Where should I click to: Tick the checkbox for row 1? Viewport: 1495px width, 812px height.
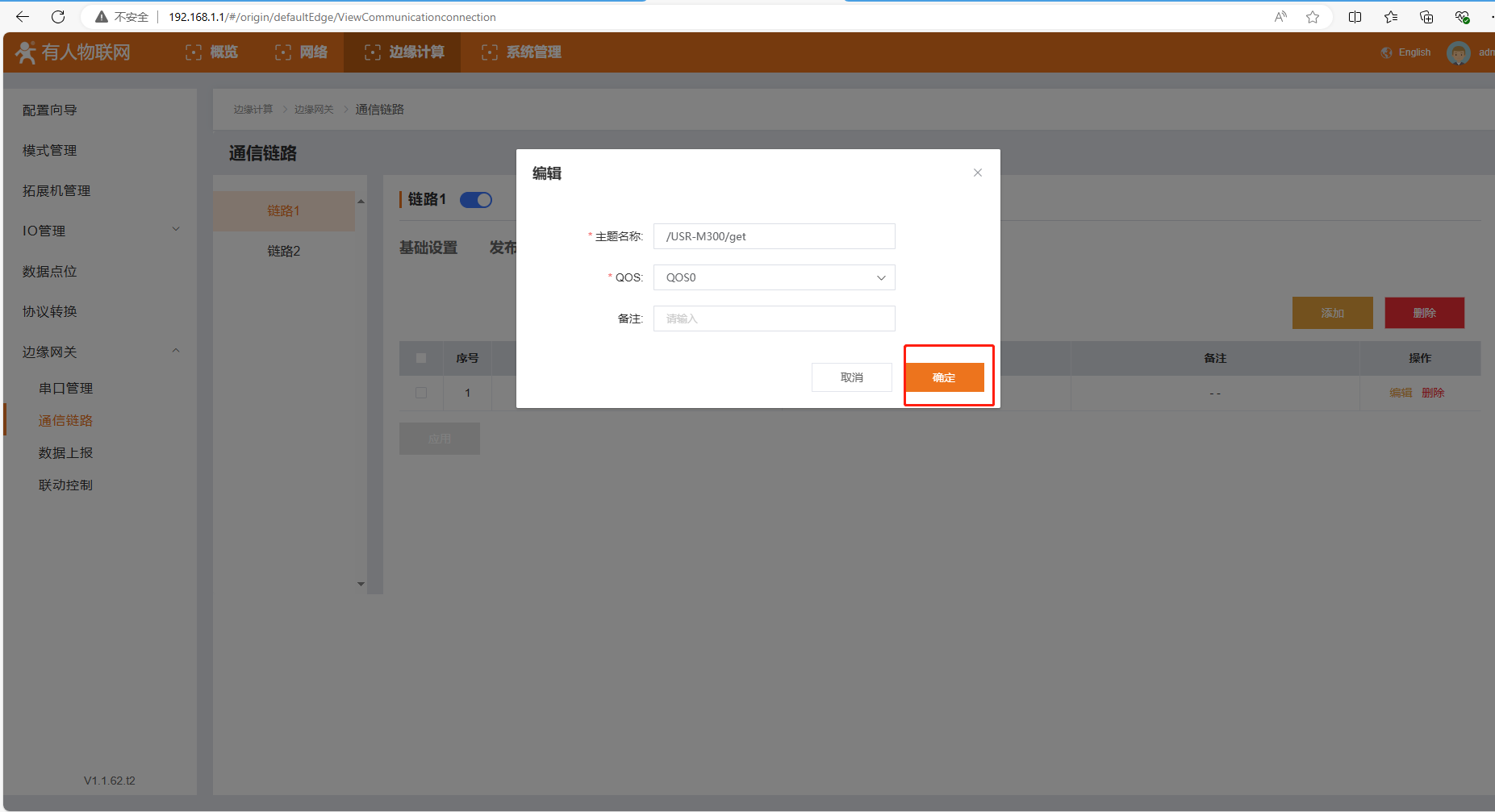(421, 393)
